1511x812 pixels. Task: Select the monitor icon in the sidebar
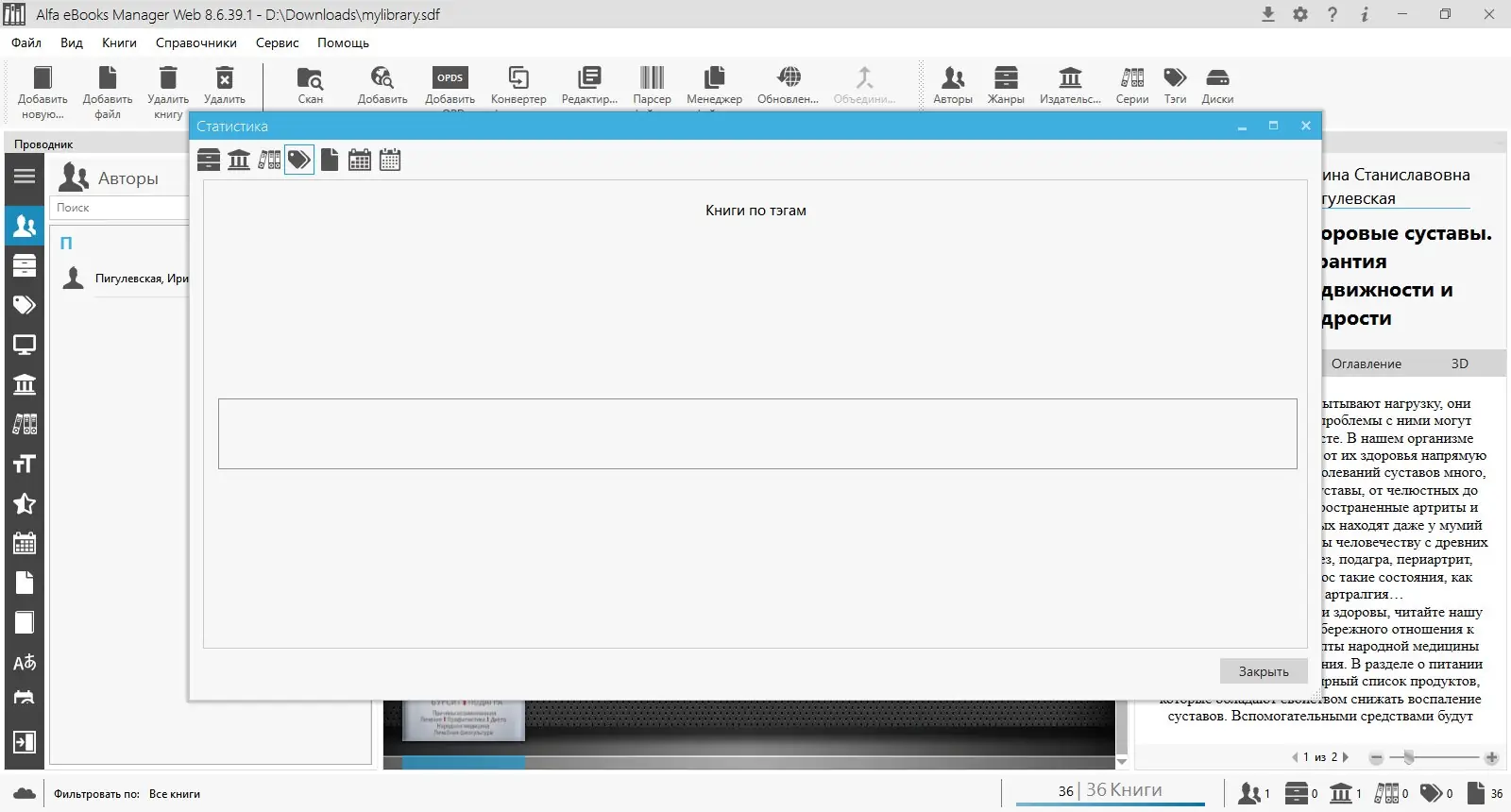click(x=25, y=345)
